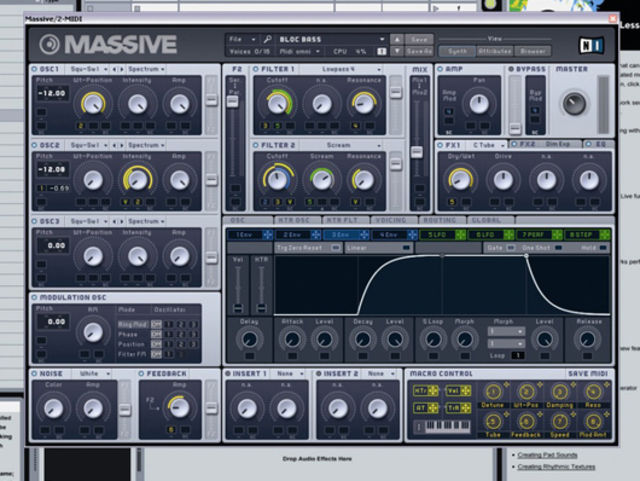Image resolution: width=640 pixels, height=481 pixels.
Task: Select next preset with down arrow
Action: tap(397, 51)
